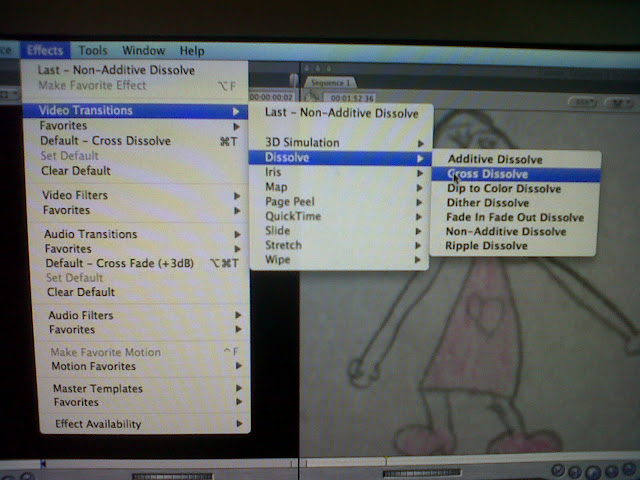640x480 pixels.
Task: Click Clear Default under audio transitions
Action: pyautogui.click(x=142, y=292)
